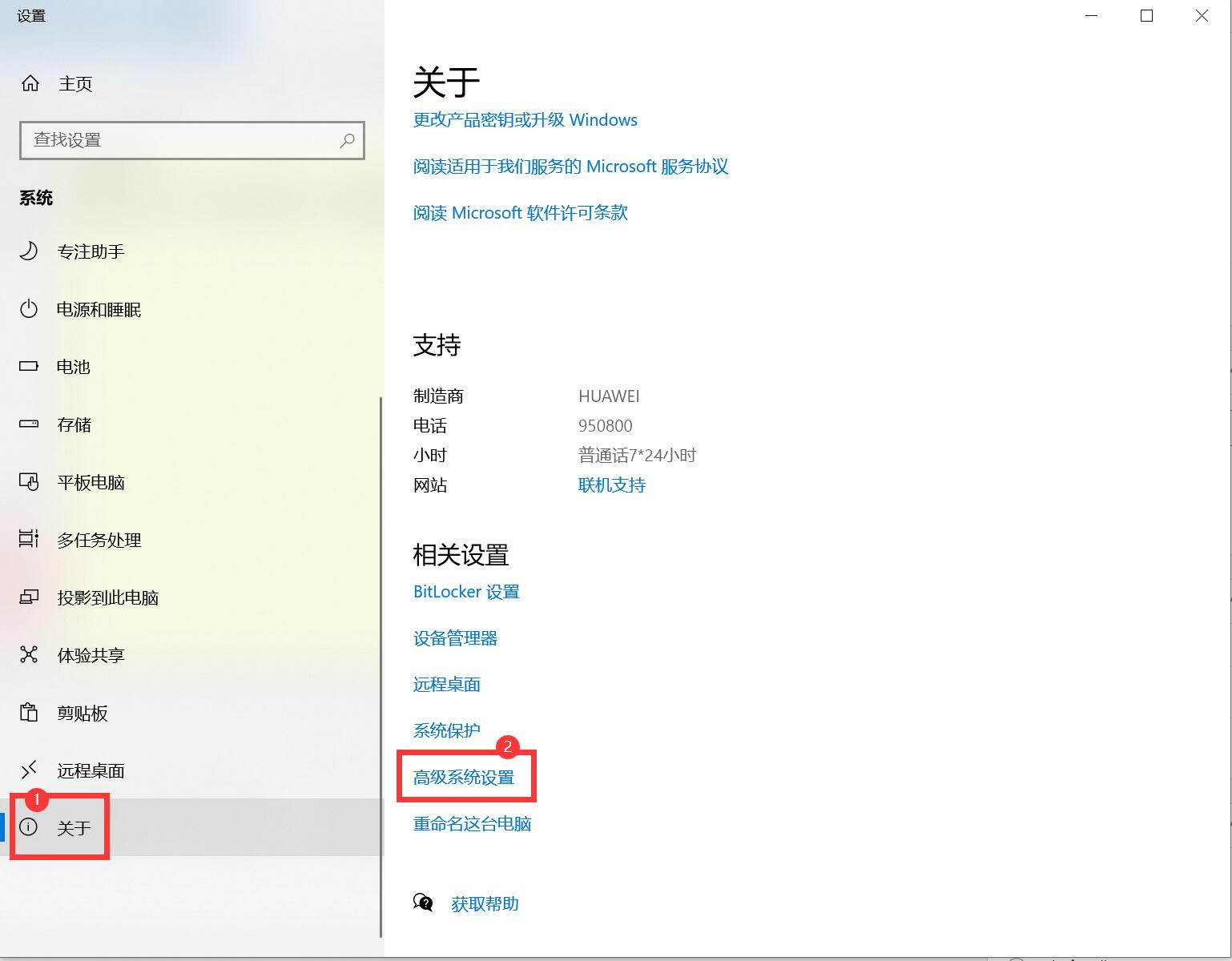Click the search magnifier icon in settings box
Screen dimensions: 1232x961
click(x=348, y=140)
